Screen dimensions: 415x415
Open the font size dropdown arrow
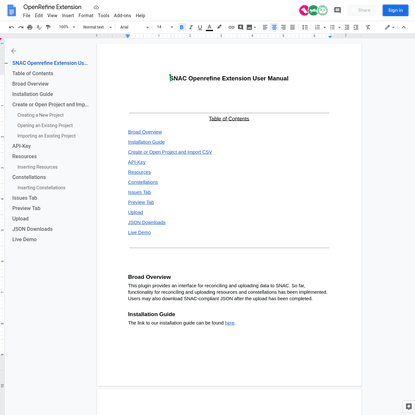pyautogui.click(x=172, y=27)
